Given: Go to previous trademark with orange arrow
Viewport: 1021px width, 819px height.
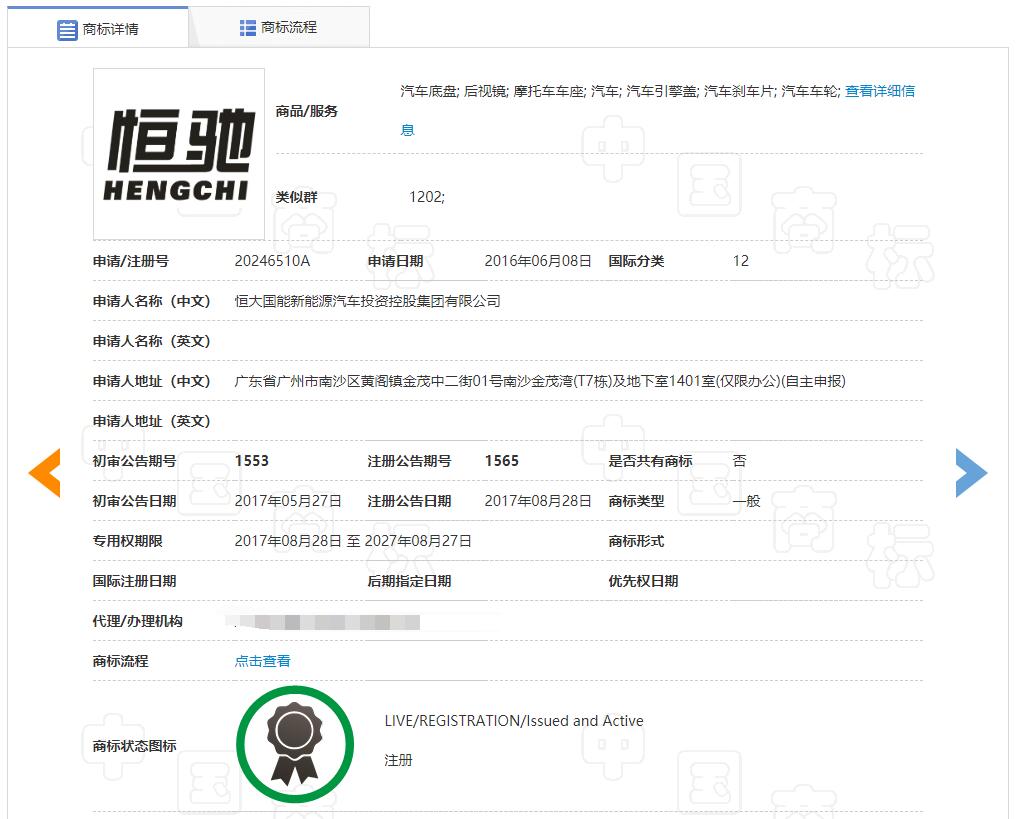Looking at the screenshot, I should click(x=45, y=473).
